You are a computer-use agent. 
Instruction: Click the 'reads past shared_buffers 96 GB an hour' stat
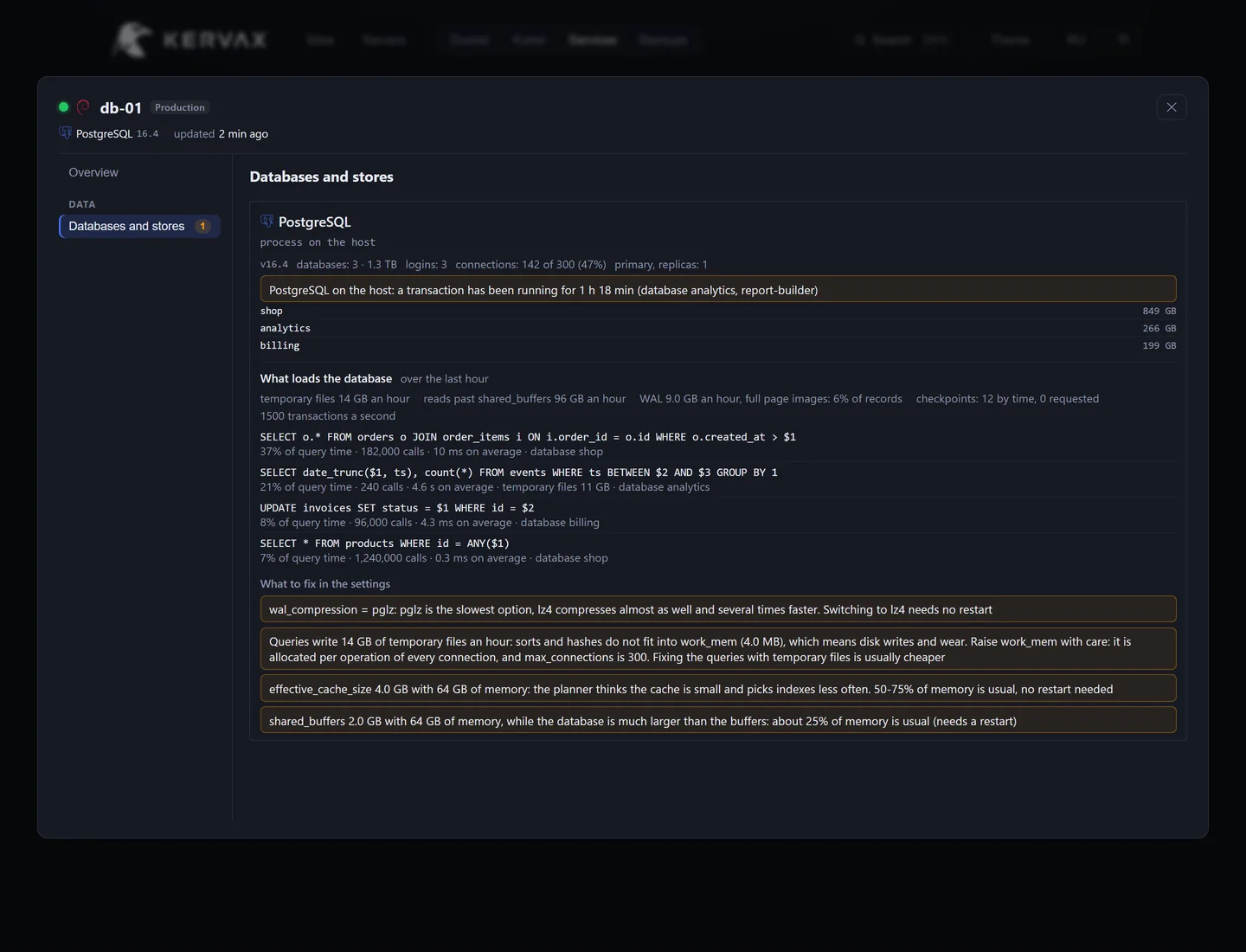(x=524, y=399)
